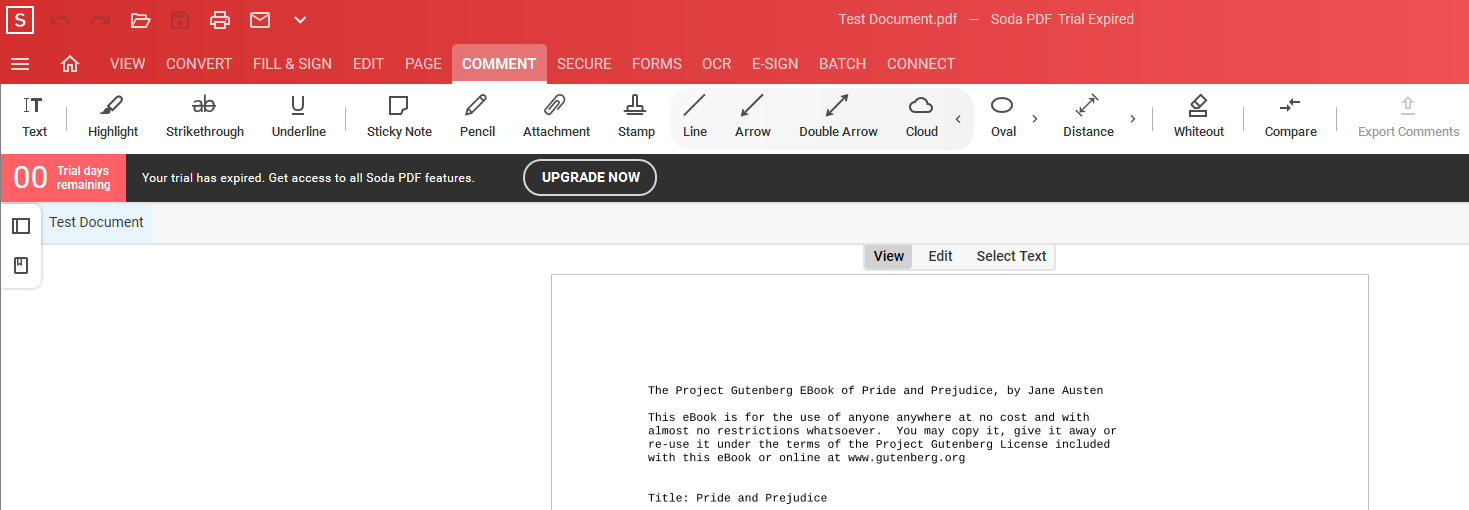Select the Oval shape tool
Screen dimensions: 1469x510
pyautogui.click(x=1003, y=118)
